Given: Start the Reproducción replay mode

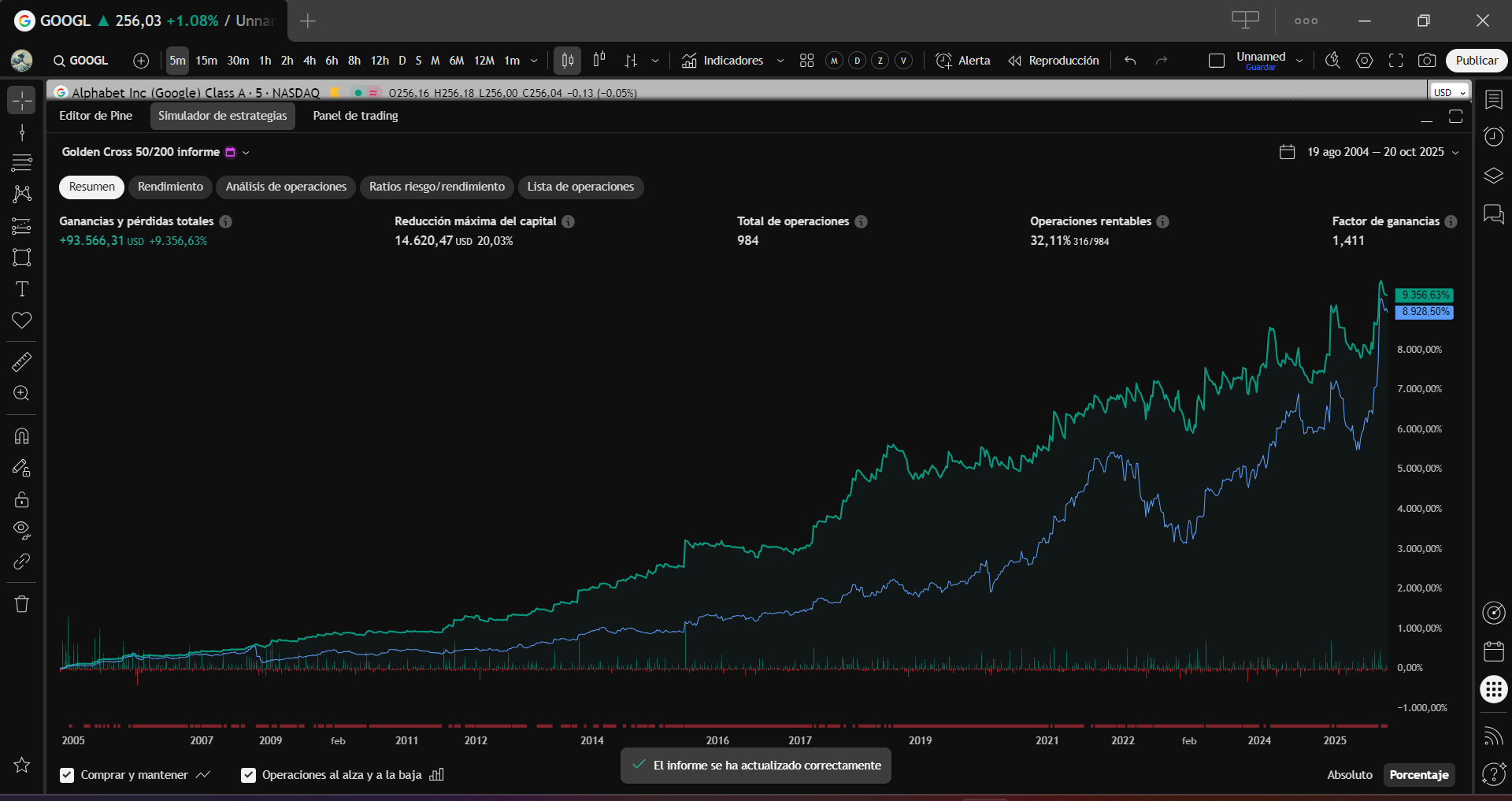Looking at the screenshot, I should tap(1054, 61).
